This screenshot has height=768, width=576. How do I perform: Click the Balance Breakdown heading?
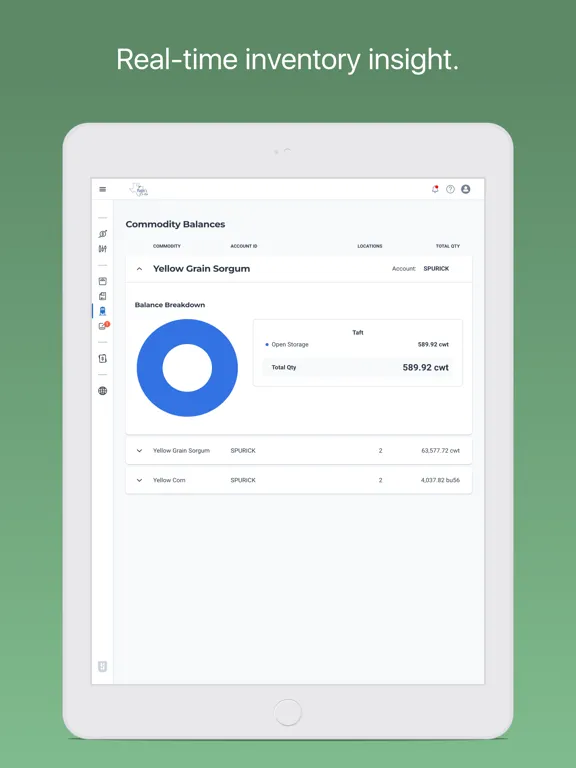click(x=170, y=305)
